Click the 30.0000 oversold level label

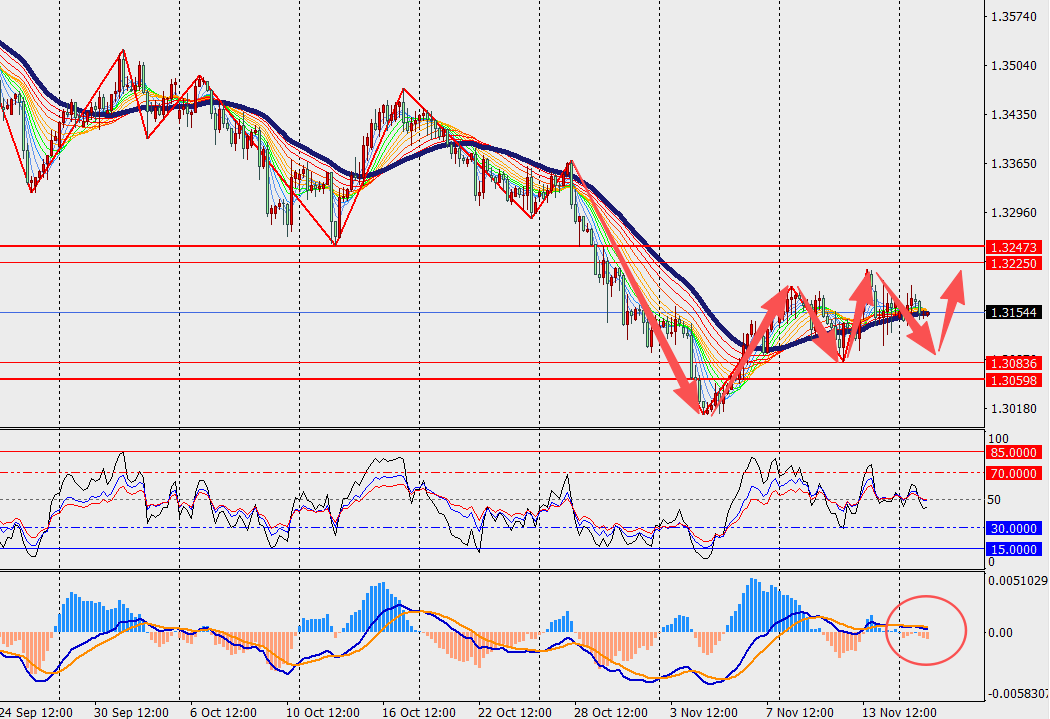1014,528
